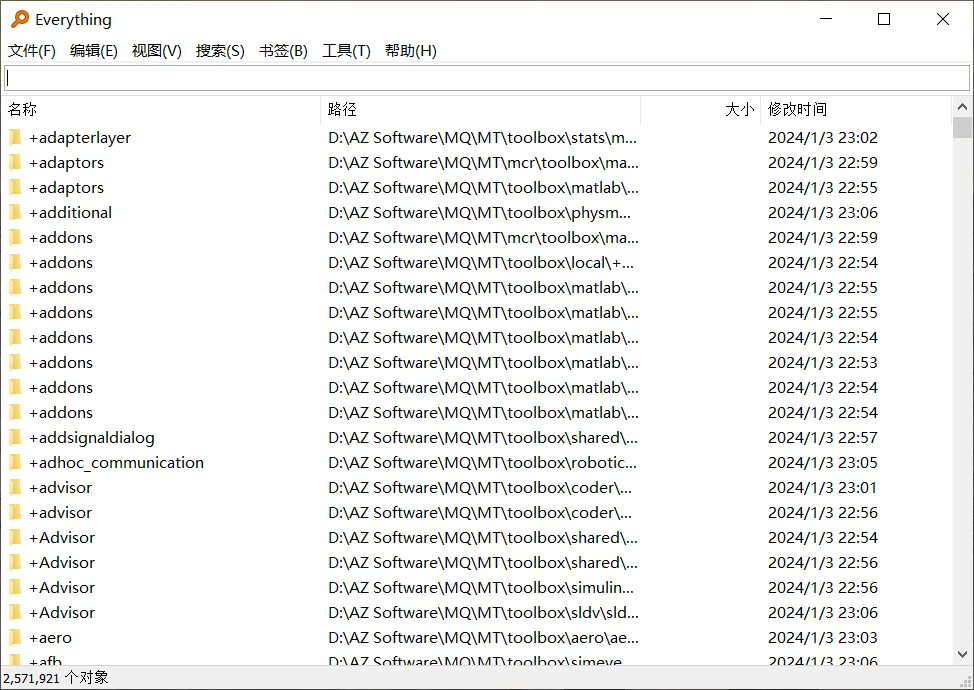Click folder icon of +addons dated 22:59
The height and width of the screenshot is (690, 974).
pyautogui.click(x=16, y=237)
